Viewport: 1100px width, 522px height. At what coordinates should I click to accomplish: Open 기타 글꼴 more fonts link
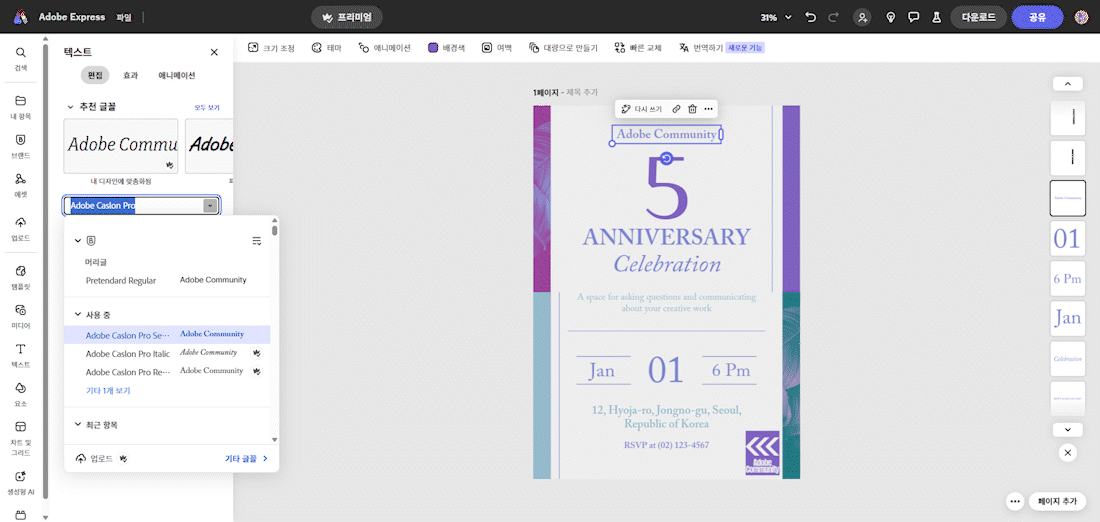click(246, 458)
